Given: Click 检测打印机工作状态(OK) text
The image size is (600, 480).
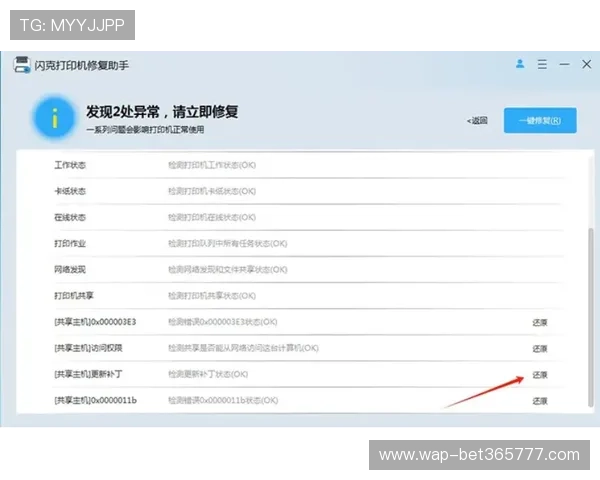Looking at the screenshot, I should (212, 165).
